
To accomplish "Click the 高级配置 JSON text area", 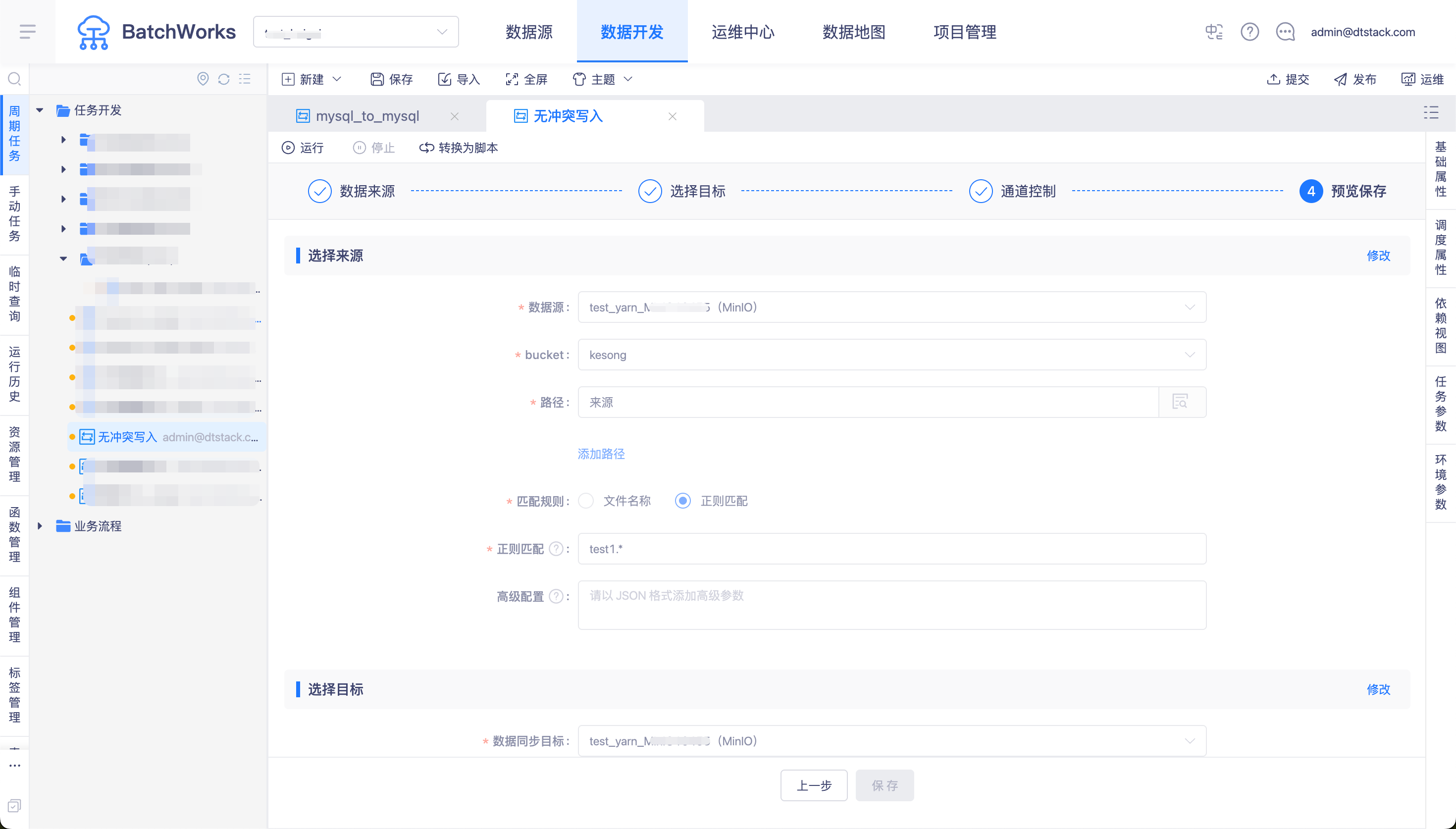I will coord(891,605).
